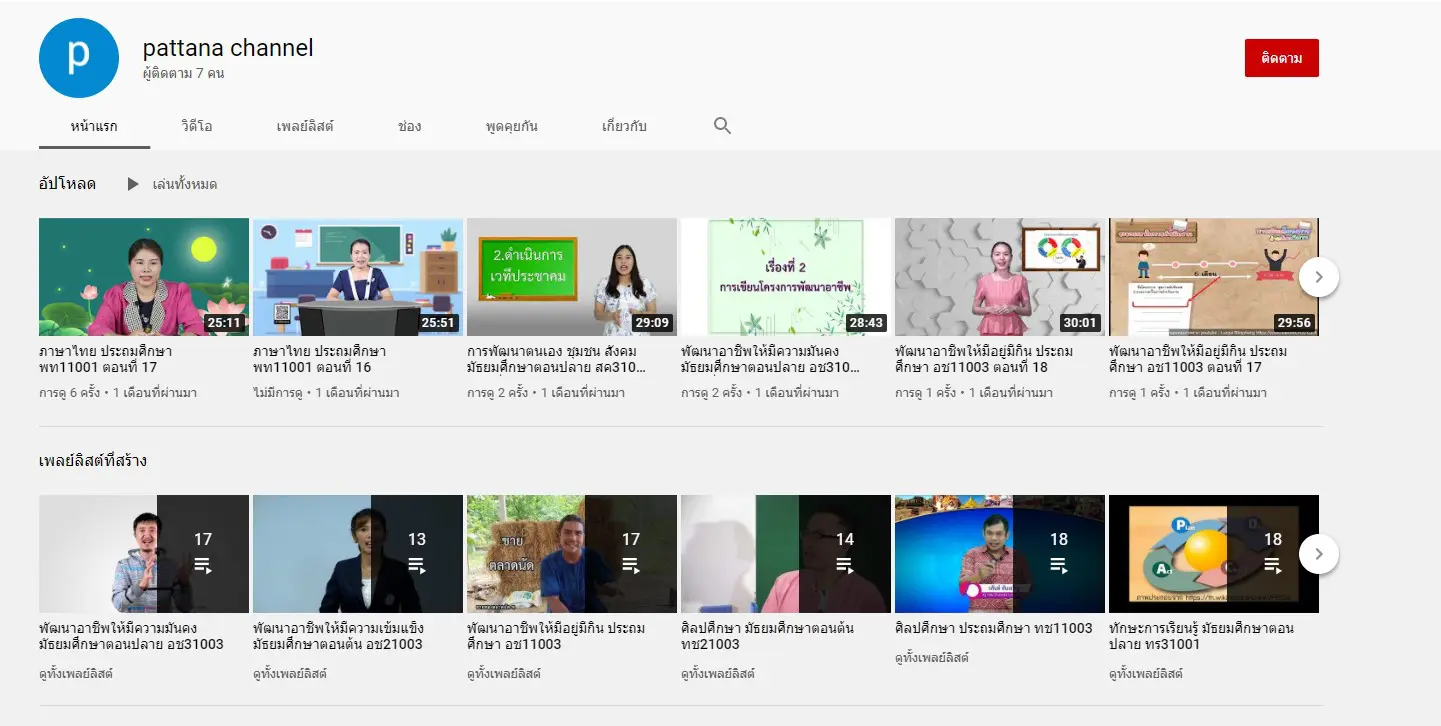Click the การดู 6 ครั้ง view count text
The width and height of the screenshot is (1441, 726).
[72, 393]
